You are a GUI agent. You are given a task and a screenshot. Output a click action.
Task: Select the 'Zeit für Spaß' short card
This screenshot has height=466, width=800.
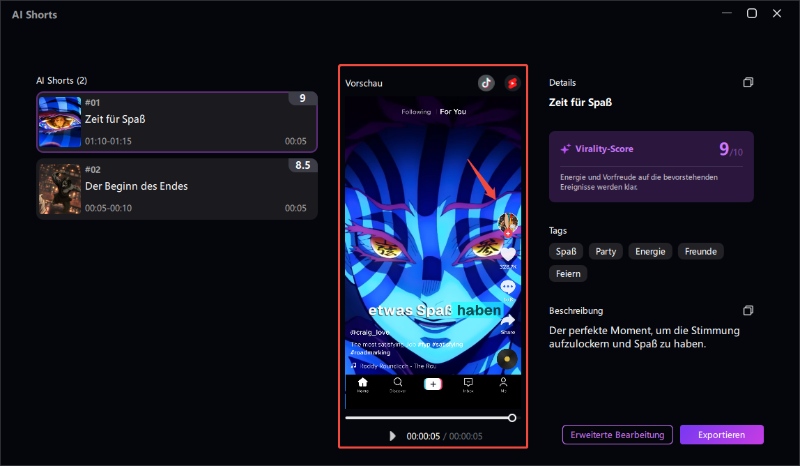177,122
